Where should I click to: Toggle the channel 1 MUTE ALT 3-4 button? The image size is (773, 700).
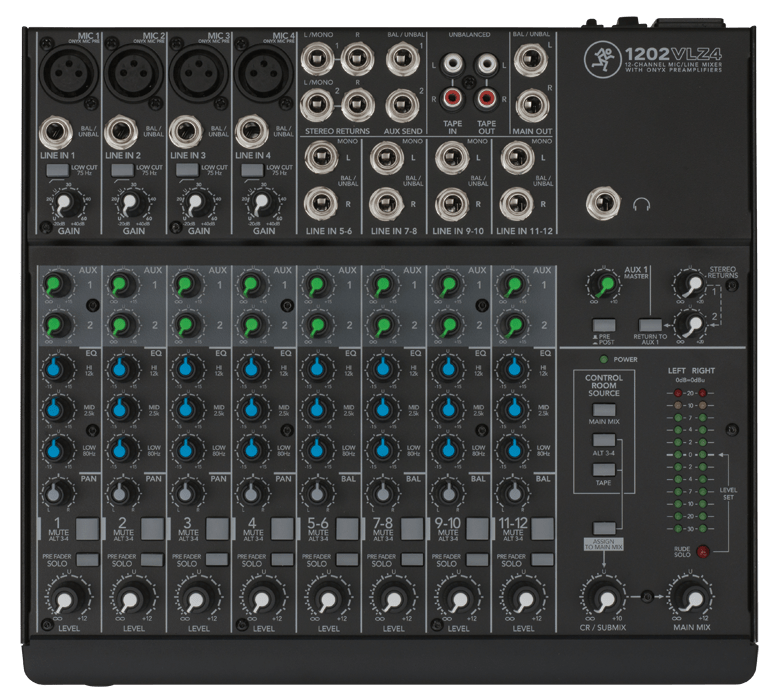(x=87, y=528)
